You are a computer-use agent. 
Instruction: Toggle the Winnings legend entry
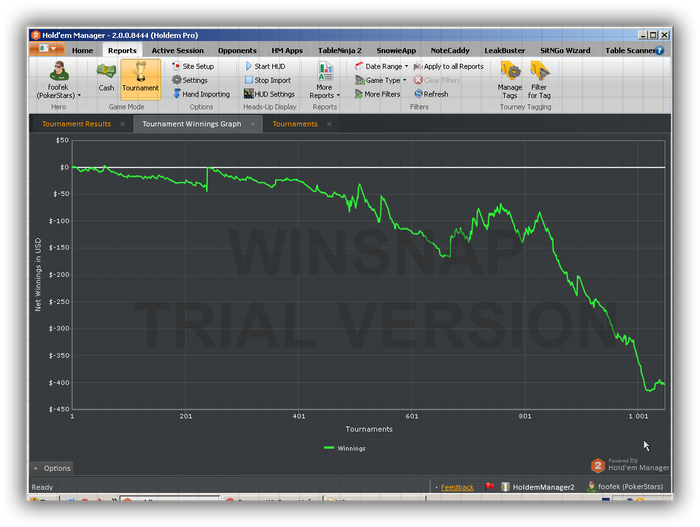point(345,448)
